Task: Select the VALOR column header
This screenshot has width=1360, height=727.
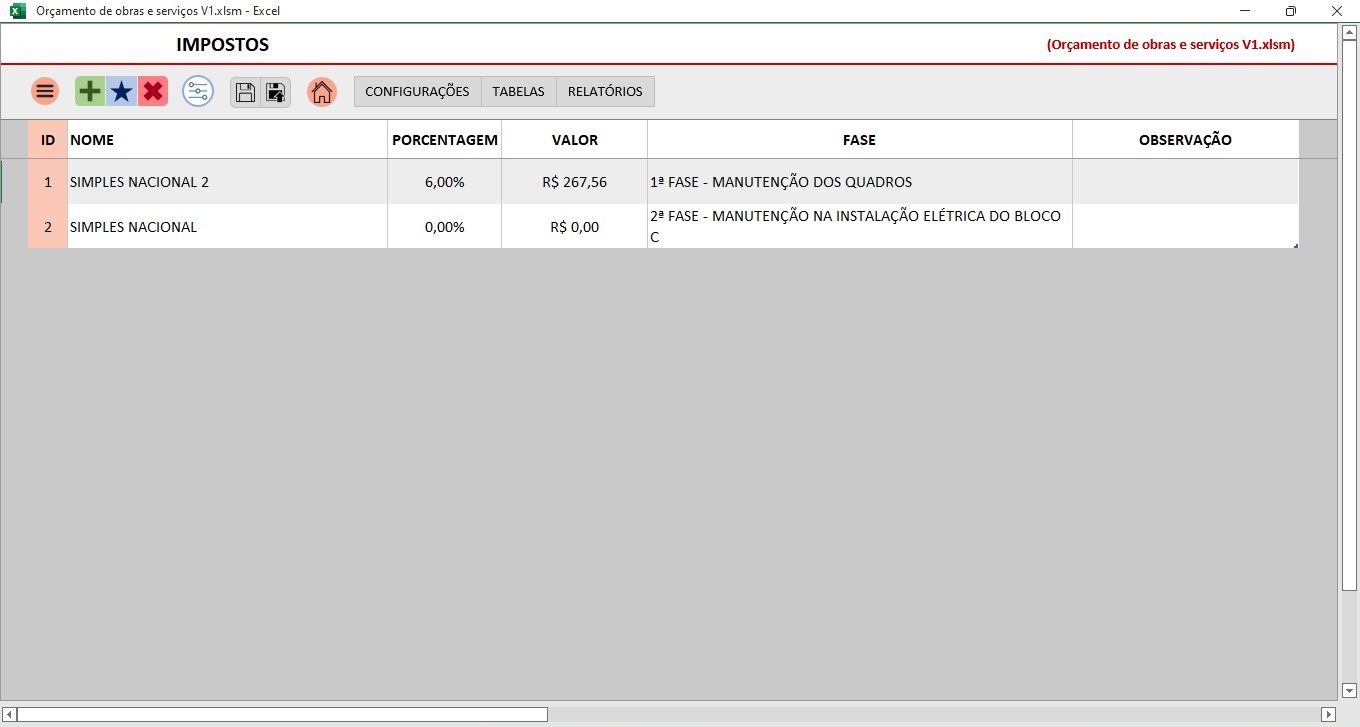Action: click(575, 140)
